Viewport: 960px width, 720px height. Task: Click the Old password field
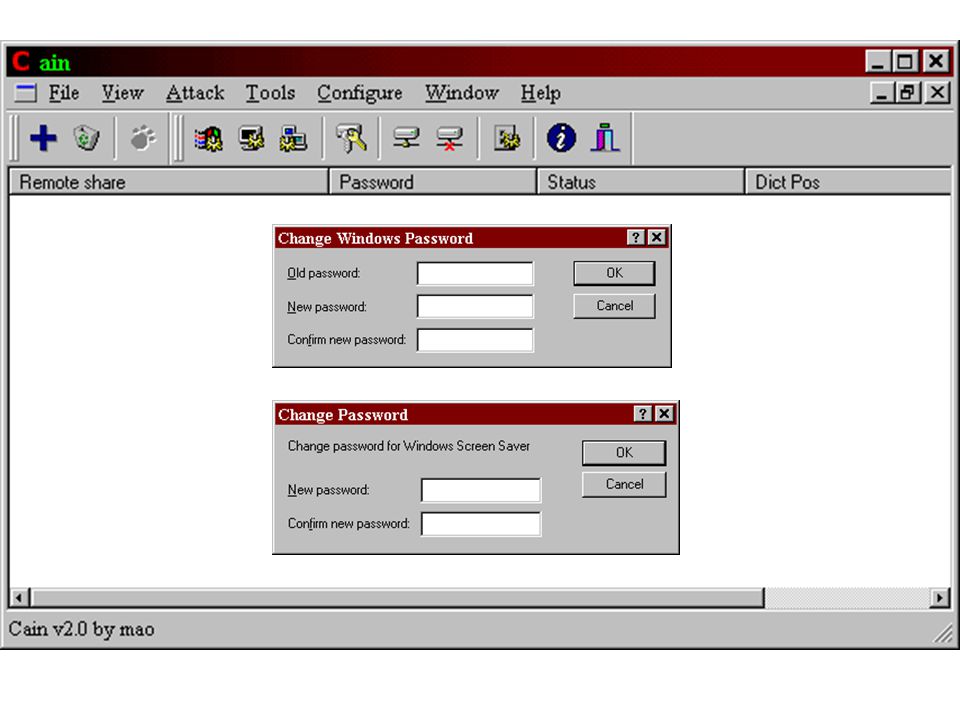pos(475,274)
